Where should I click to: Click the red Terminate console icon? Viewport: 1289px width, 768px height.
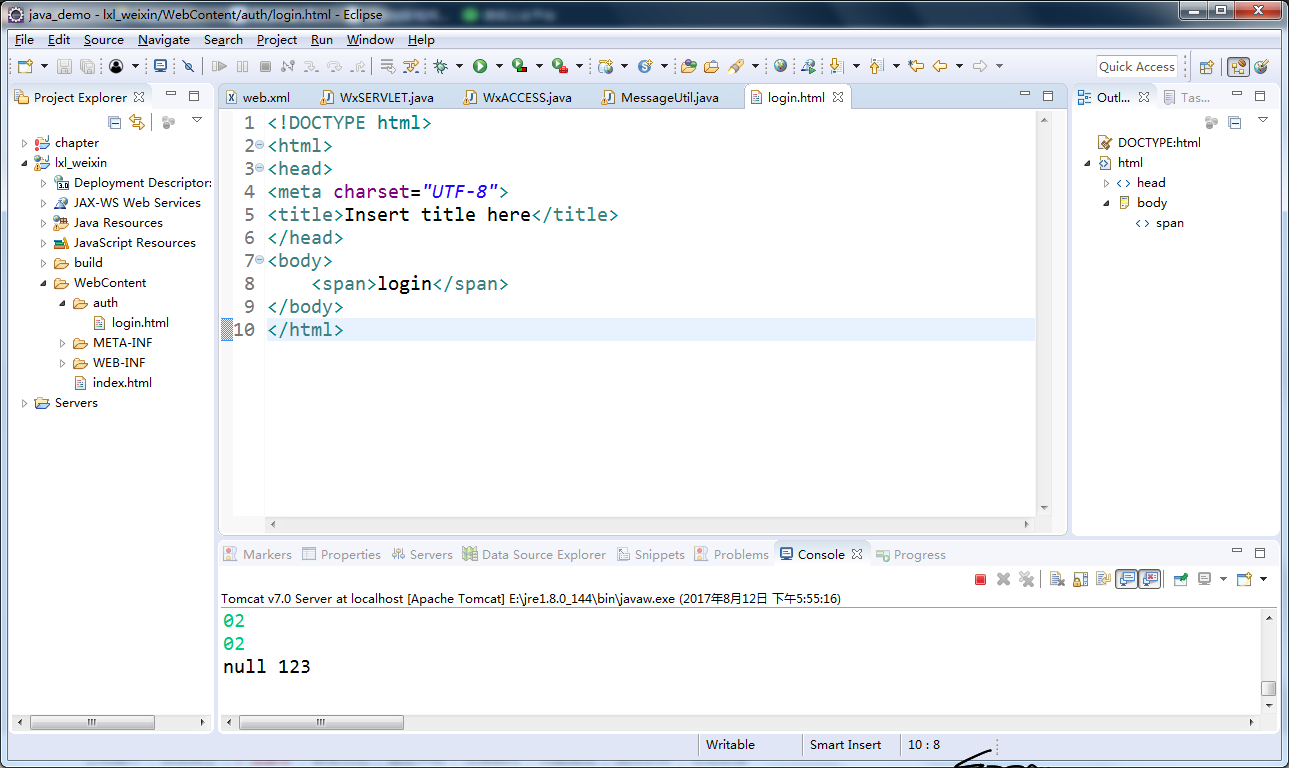980,579
